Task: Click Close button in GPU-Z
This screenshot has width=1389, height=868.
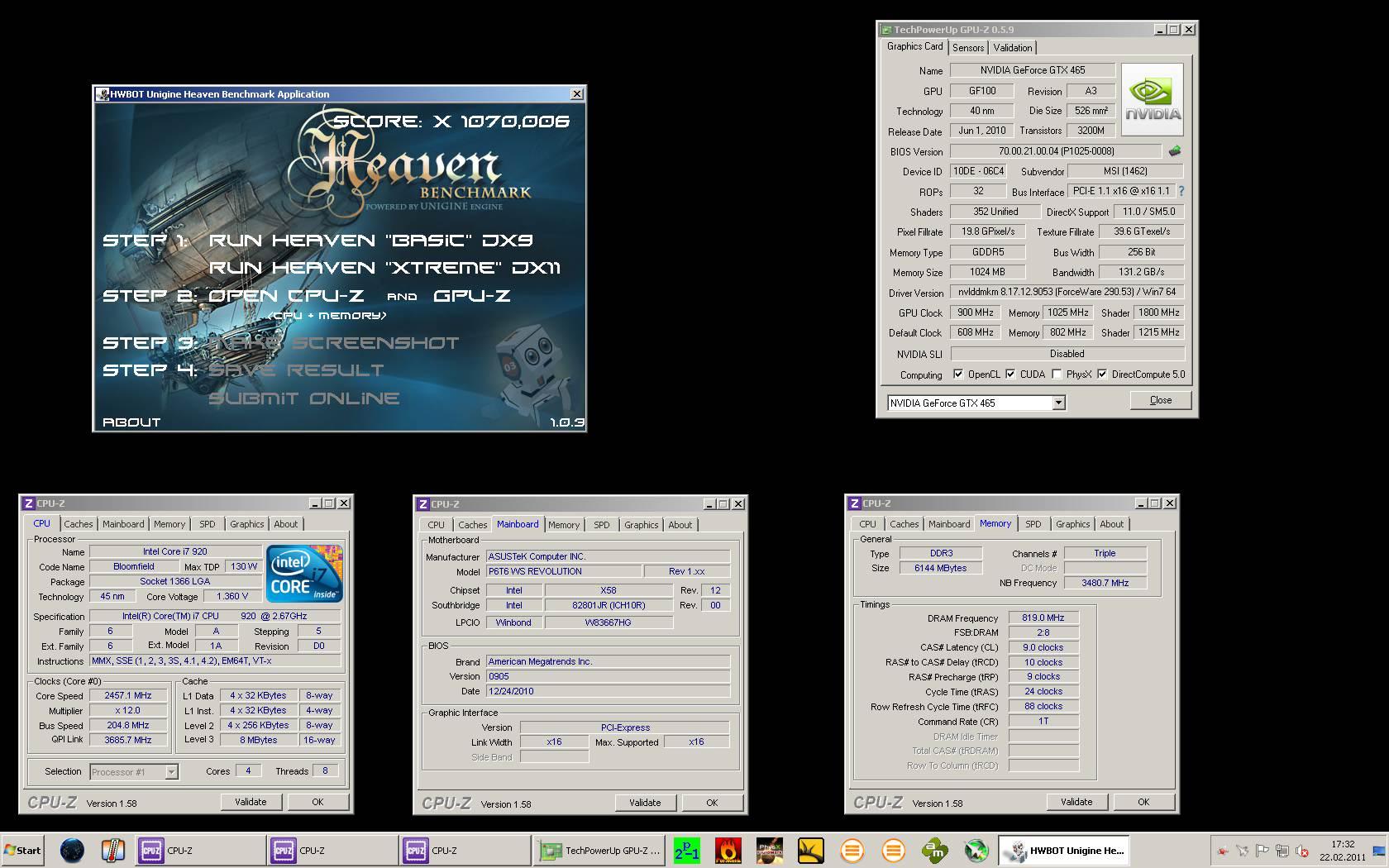Action: coord(1160,400)
